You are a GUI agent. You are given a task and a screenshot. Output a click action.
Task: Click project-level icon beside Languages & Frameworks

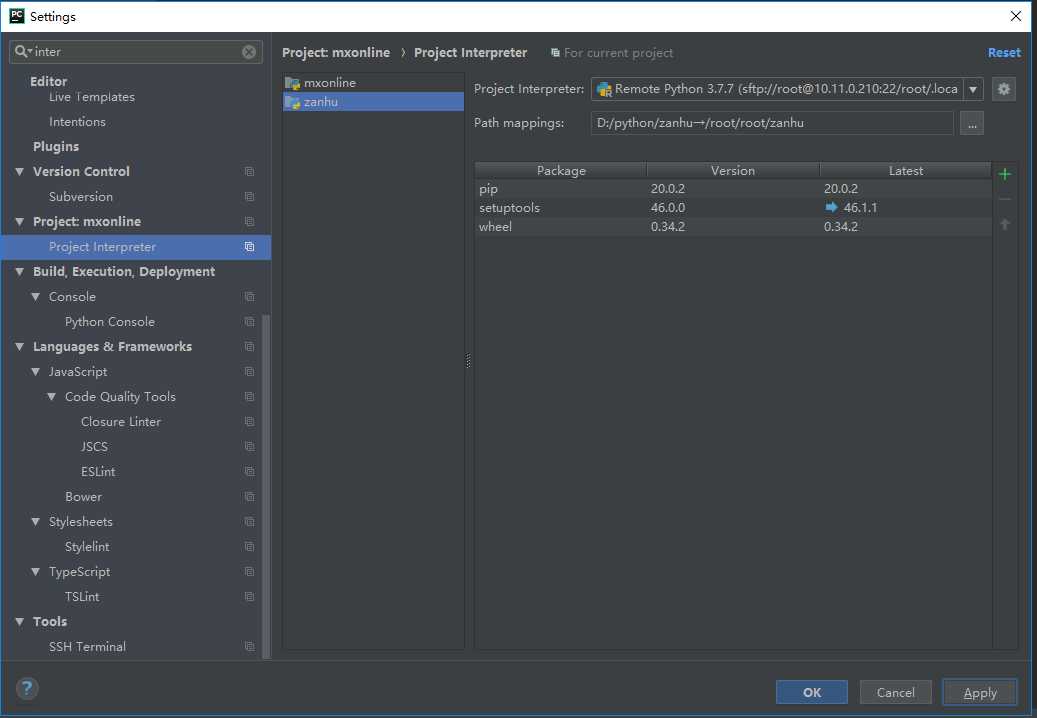coord(249,347)
